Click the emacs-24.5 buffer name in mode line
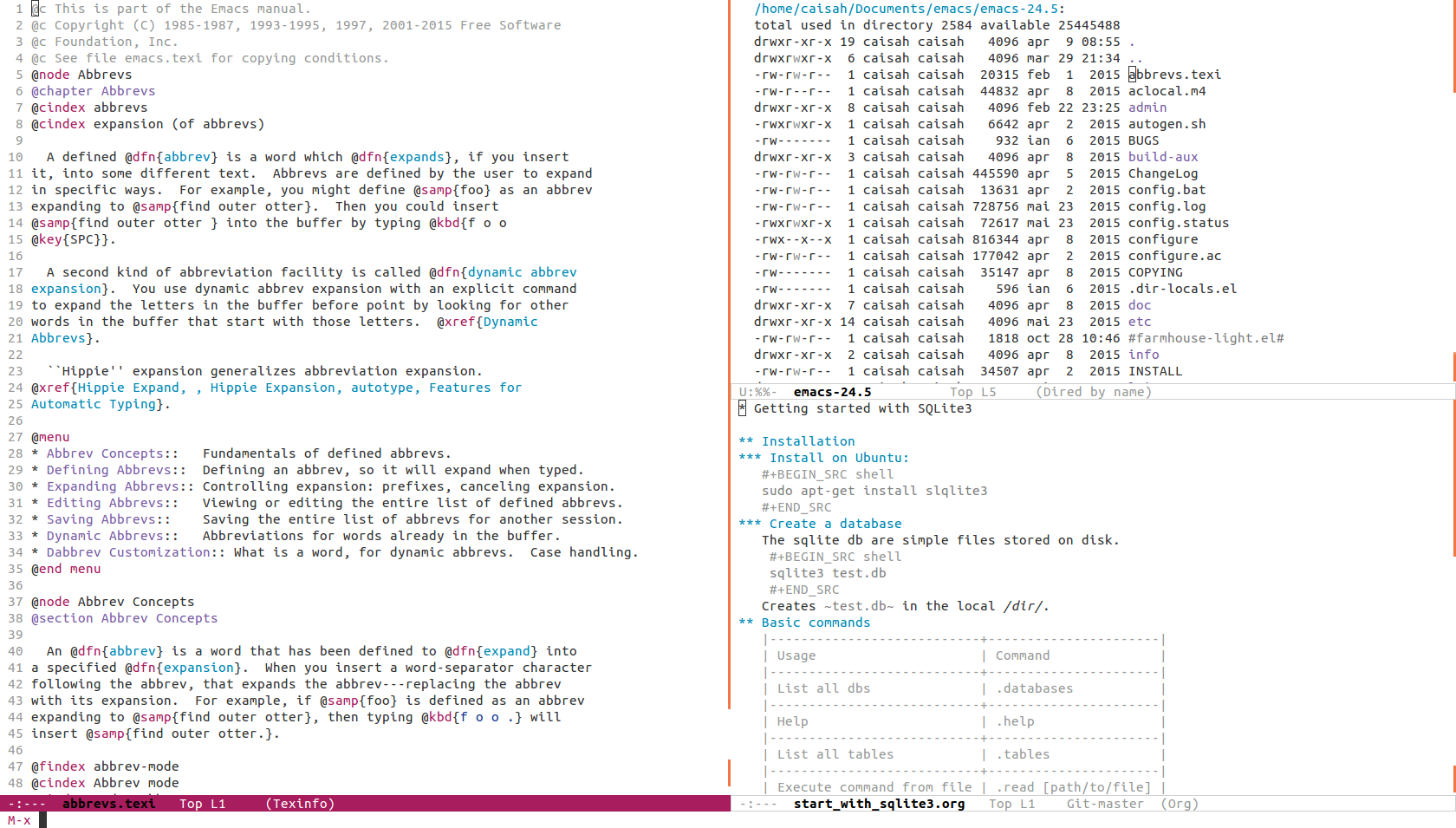The width and height of the screenshot is (1456, 828). (832, 392)
